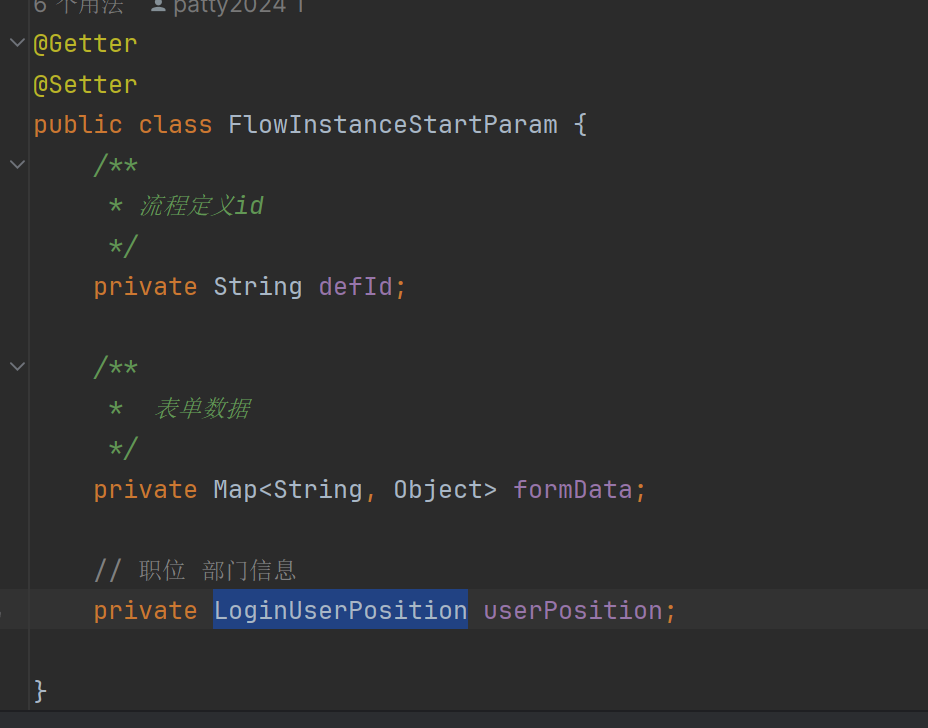Click the @Setter annotation

pyautogui.click(x=85, y=85)
